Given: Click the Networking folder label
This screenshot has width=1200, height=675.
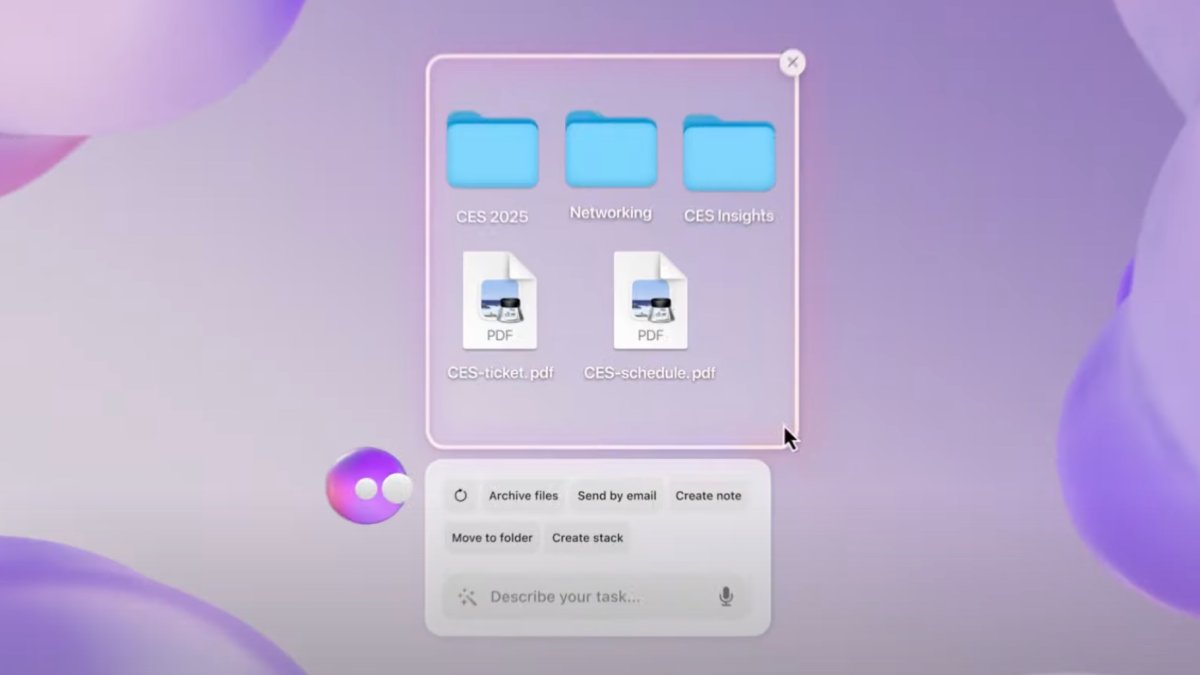Looking at the screenshot, I should coord(611,213).
